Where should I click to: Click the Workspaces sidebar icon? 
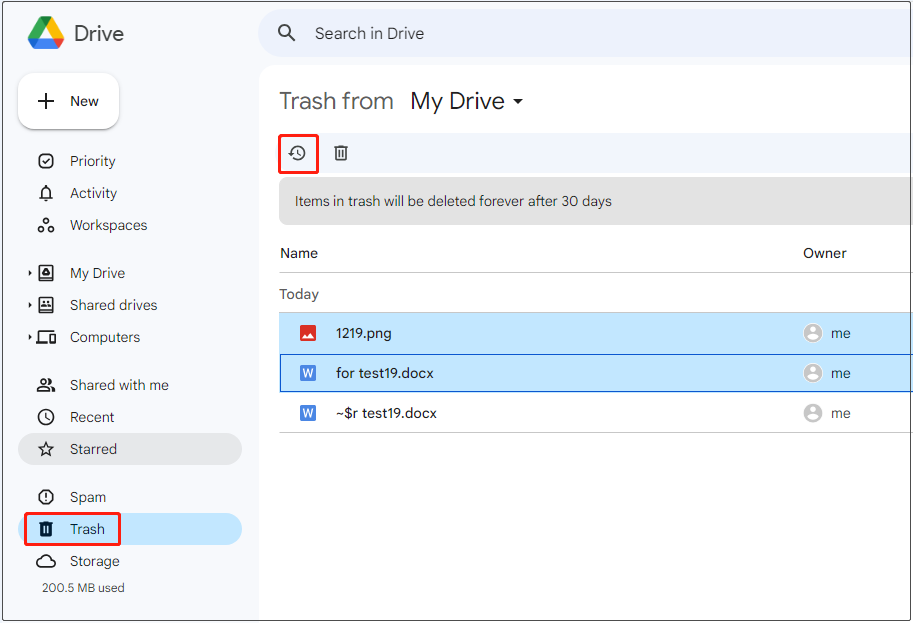(46, 225)
